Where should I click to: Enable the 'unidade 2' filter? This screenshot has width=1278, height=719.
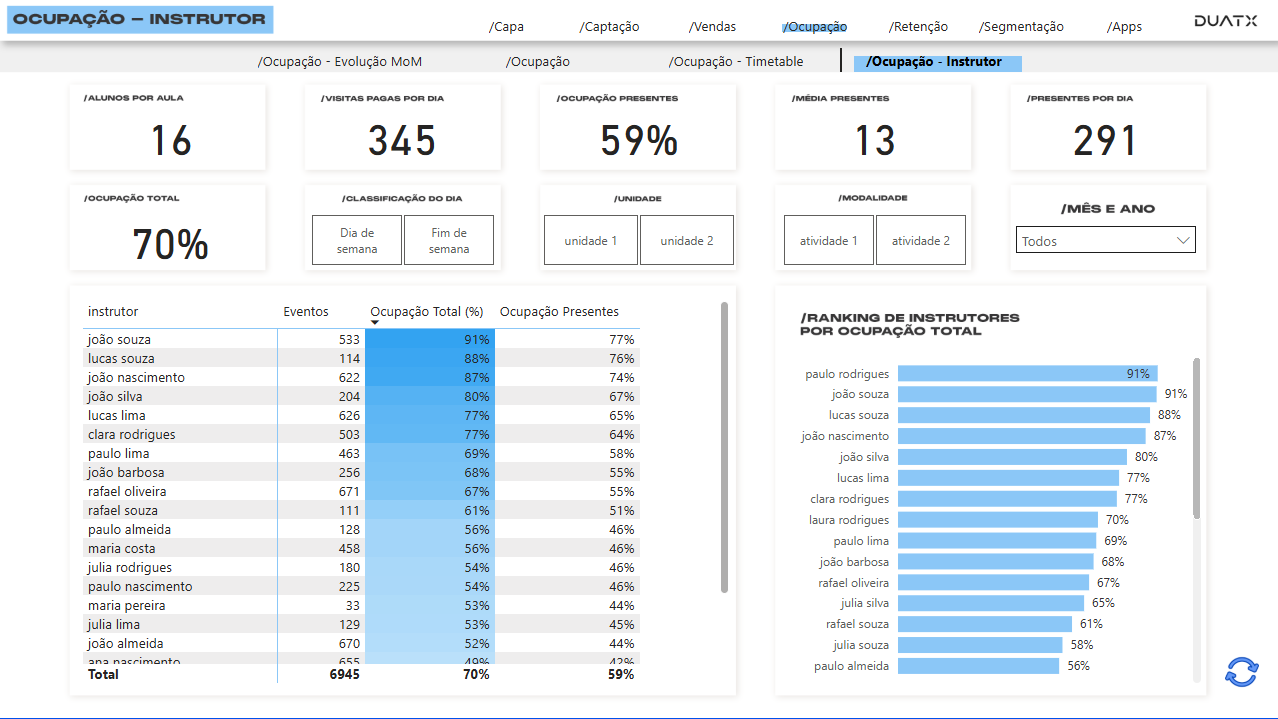[686, 240]
